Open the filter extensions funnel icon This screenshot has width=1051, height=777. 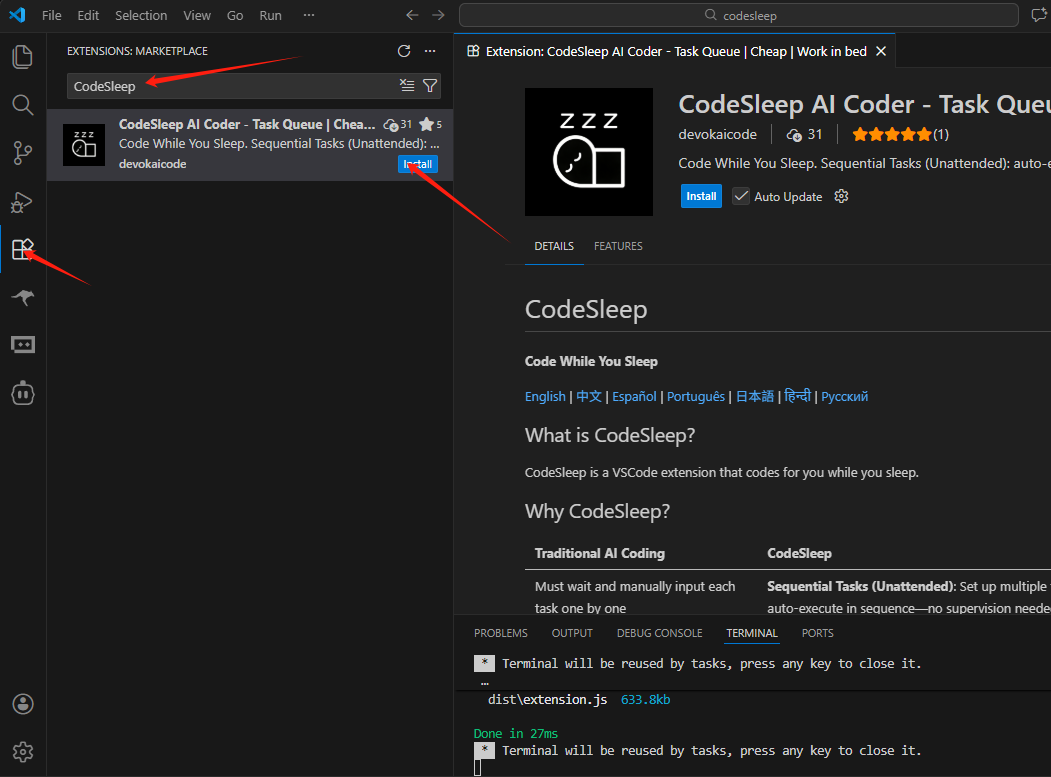click(429, 86)
